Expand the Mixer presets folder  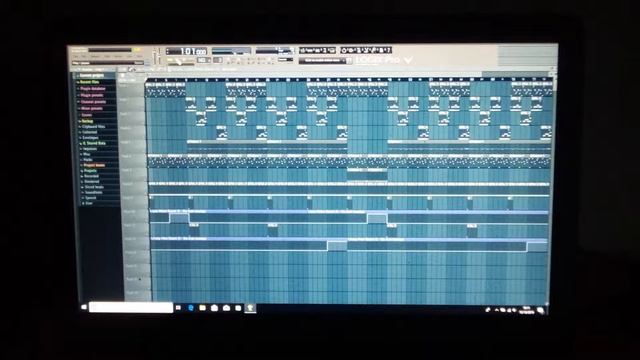[91, 109]
